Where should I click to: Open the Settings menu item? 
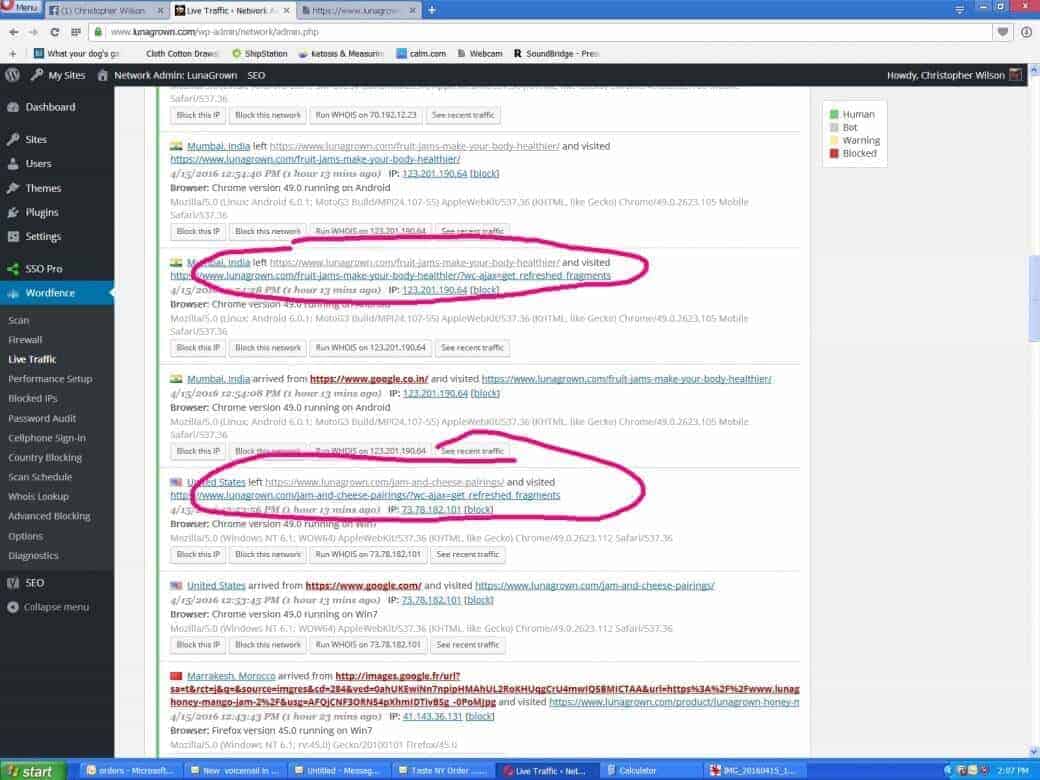pos(43,236)
